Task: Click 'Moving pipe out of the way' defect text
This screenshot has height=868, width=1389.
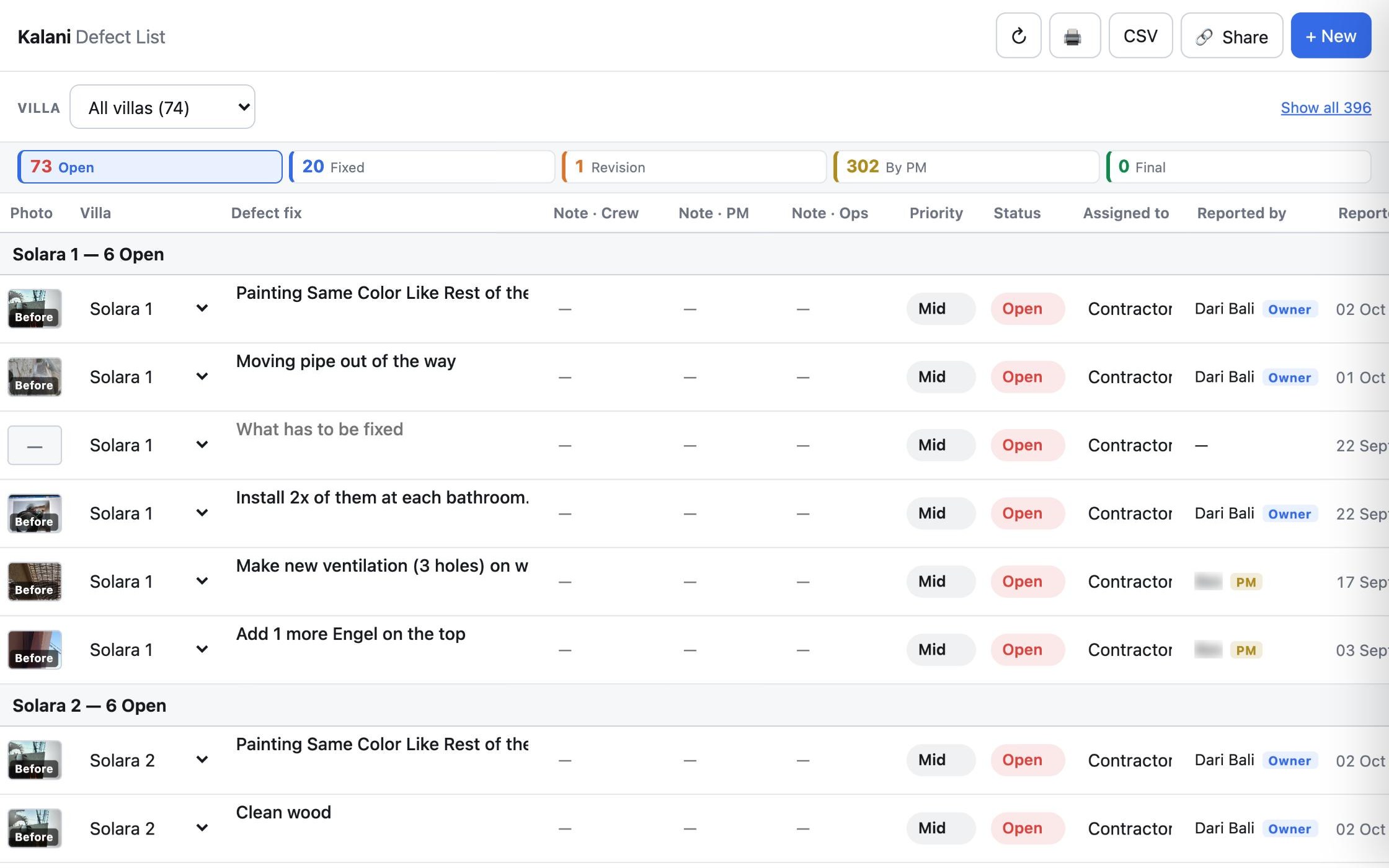Action: click(x=346, y=361)
